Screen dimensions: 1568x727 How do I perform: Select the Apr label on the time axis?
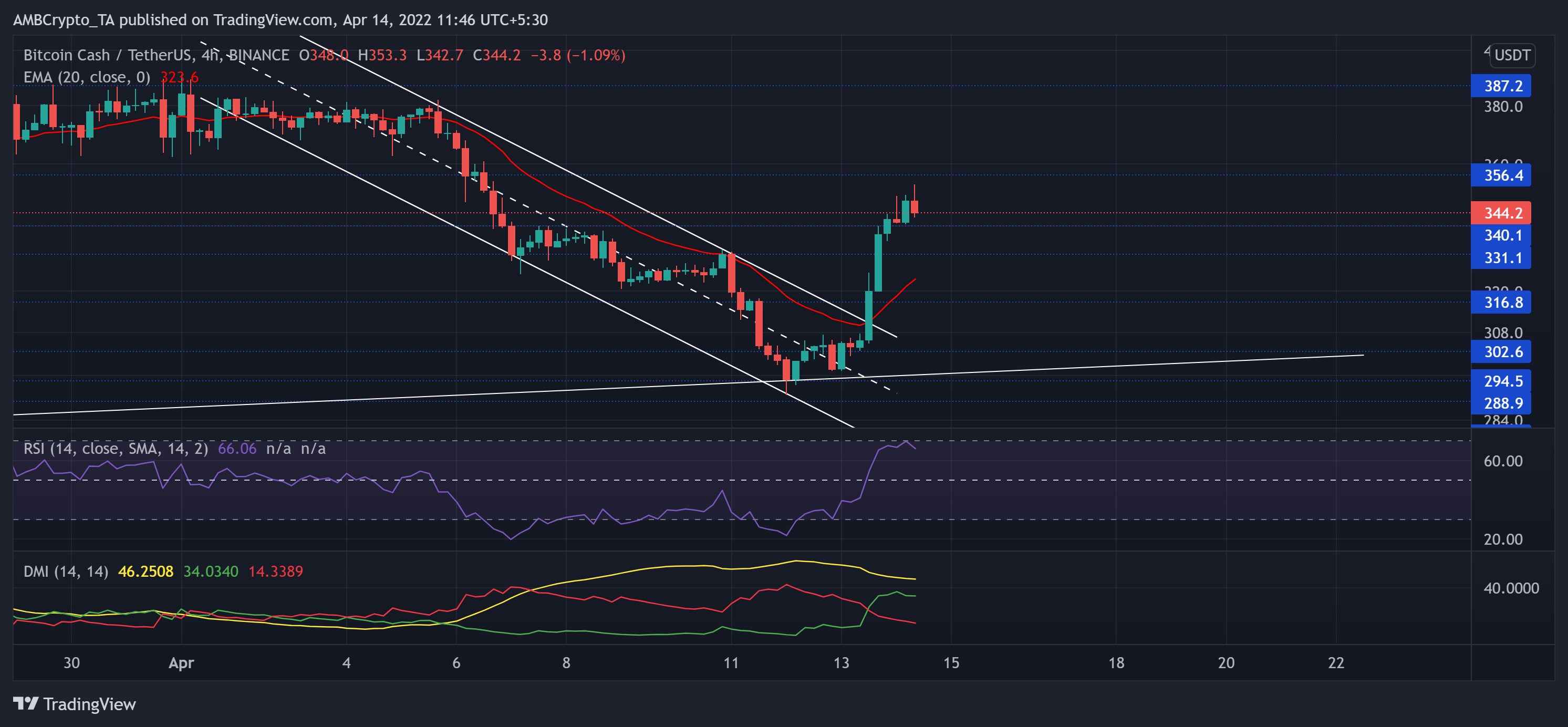(181, 663)
